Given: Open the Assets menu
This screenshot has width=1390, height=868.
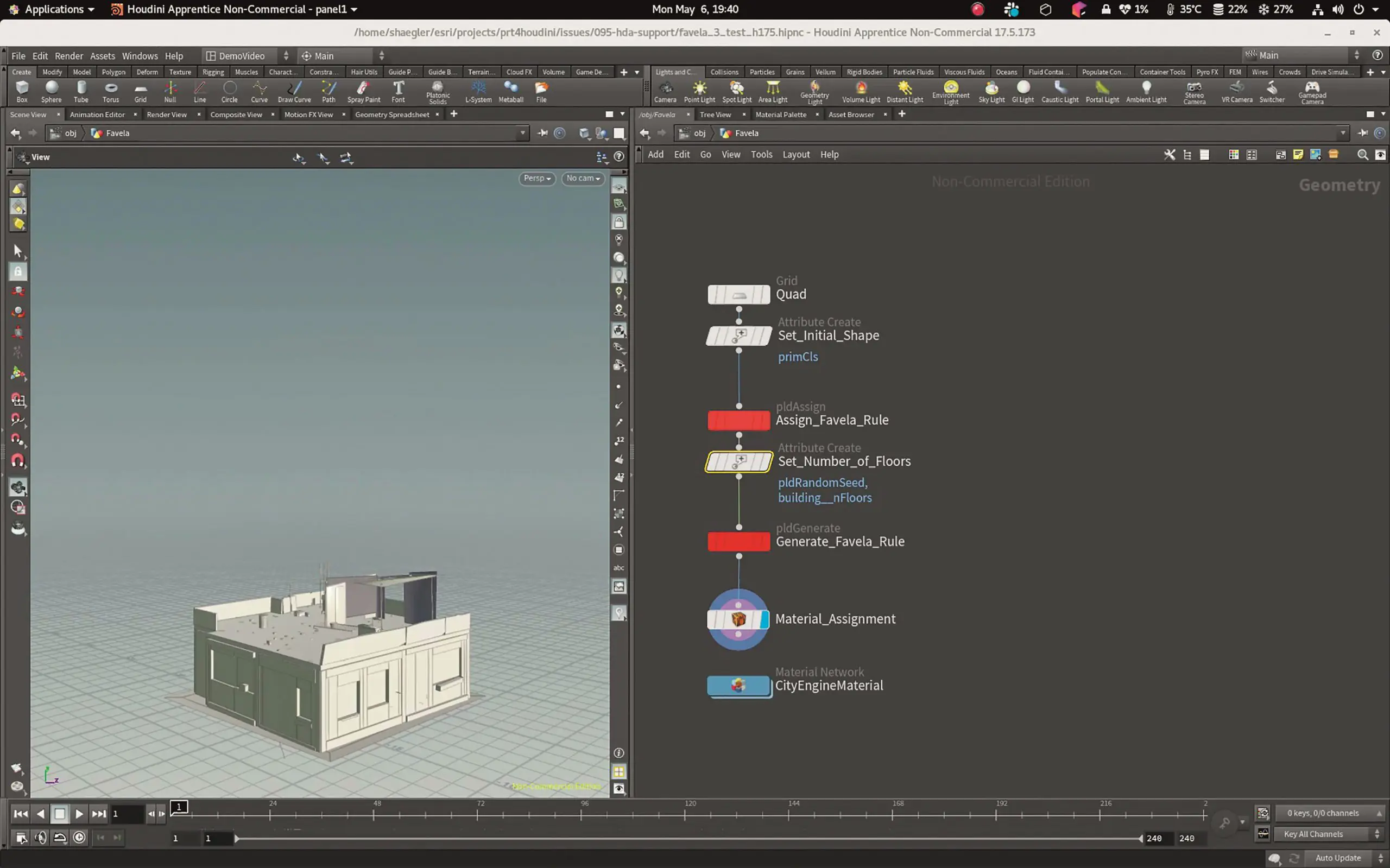Looking at the screenshot, I should tap(102, 56).
